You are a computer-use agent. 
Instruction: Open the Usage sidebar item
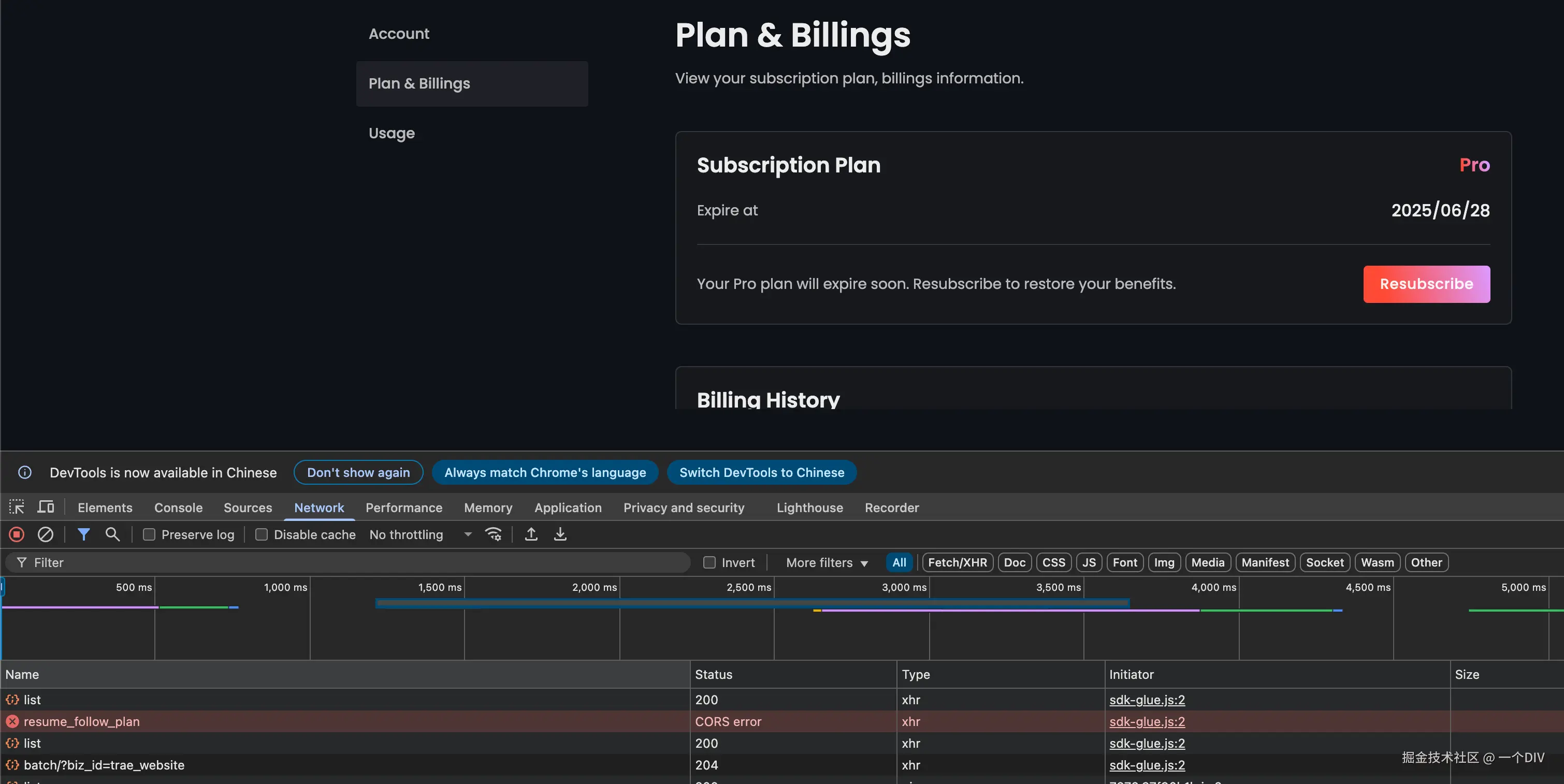pos(392,133)
